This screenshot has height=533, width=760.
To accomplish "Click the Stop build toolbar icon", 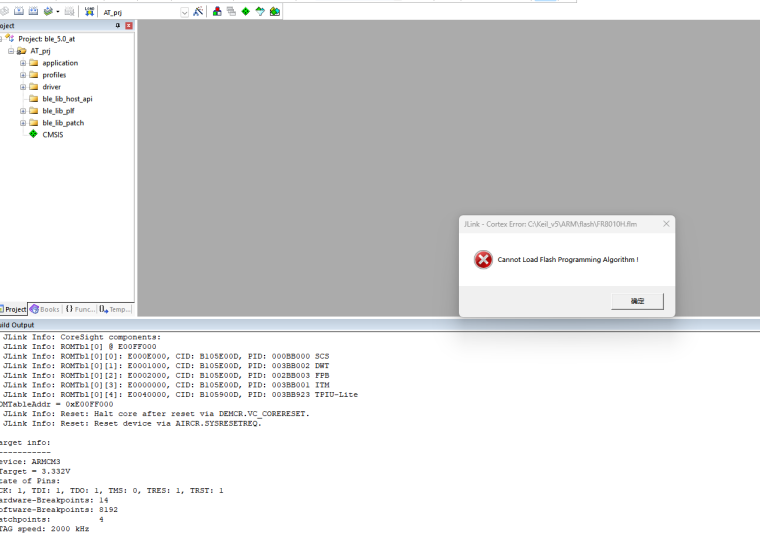I will pyautogui.click(x=69, y=11).
